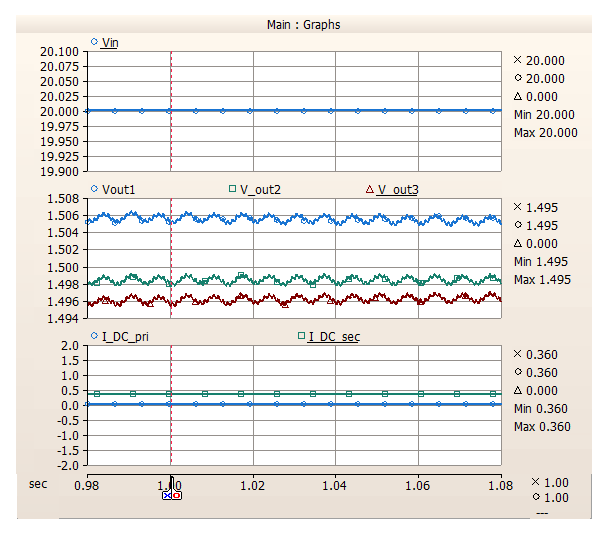The image size is (606, 534).
Task: Click the X marker handle under time axis
Action: [166, 495]
